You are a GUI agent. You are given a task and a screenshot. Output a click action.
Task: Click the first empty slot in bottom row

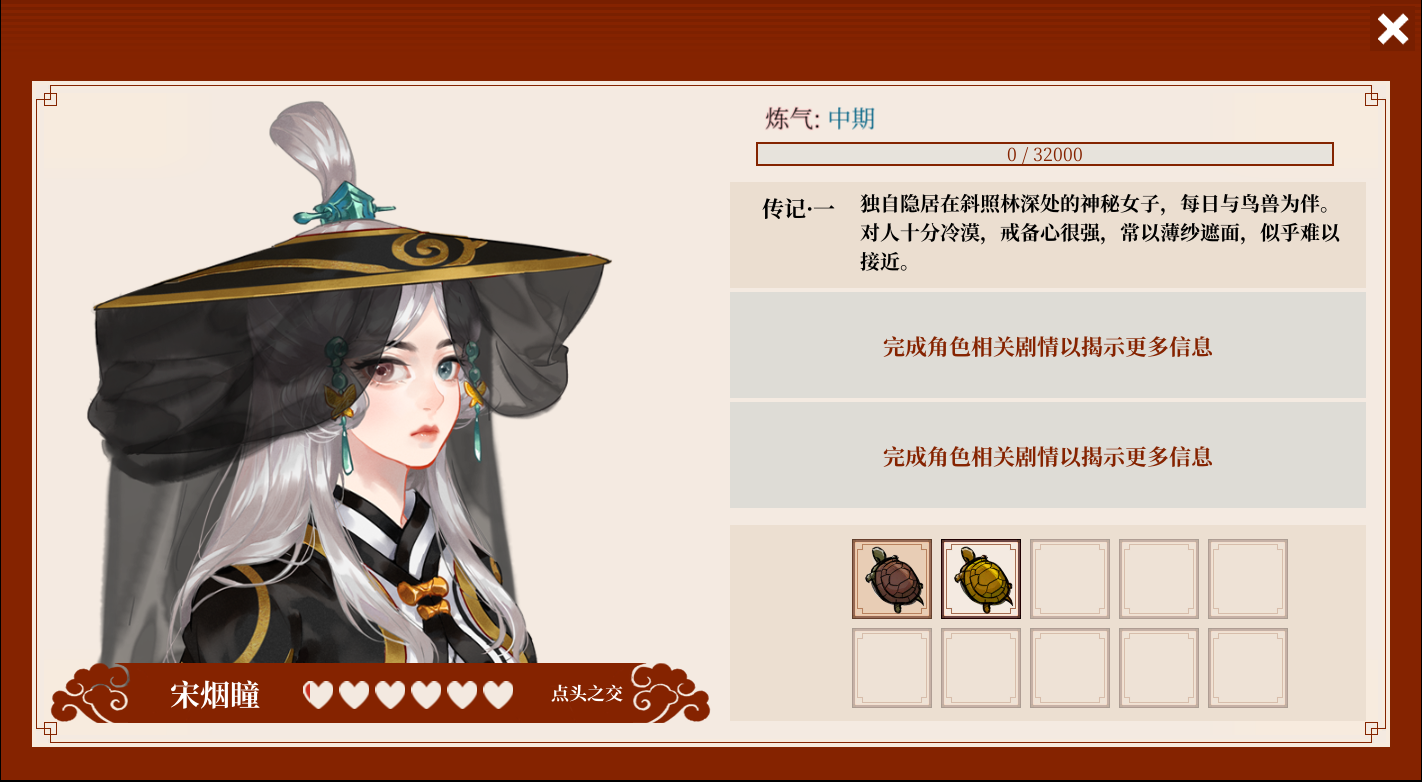(x=892, y=668)
